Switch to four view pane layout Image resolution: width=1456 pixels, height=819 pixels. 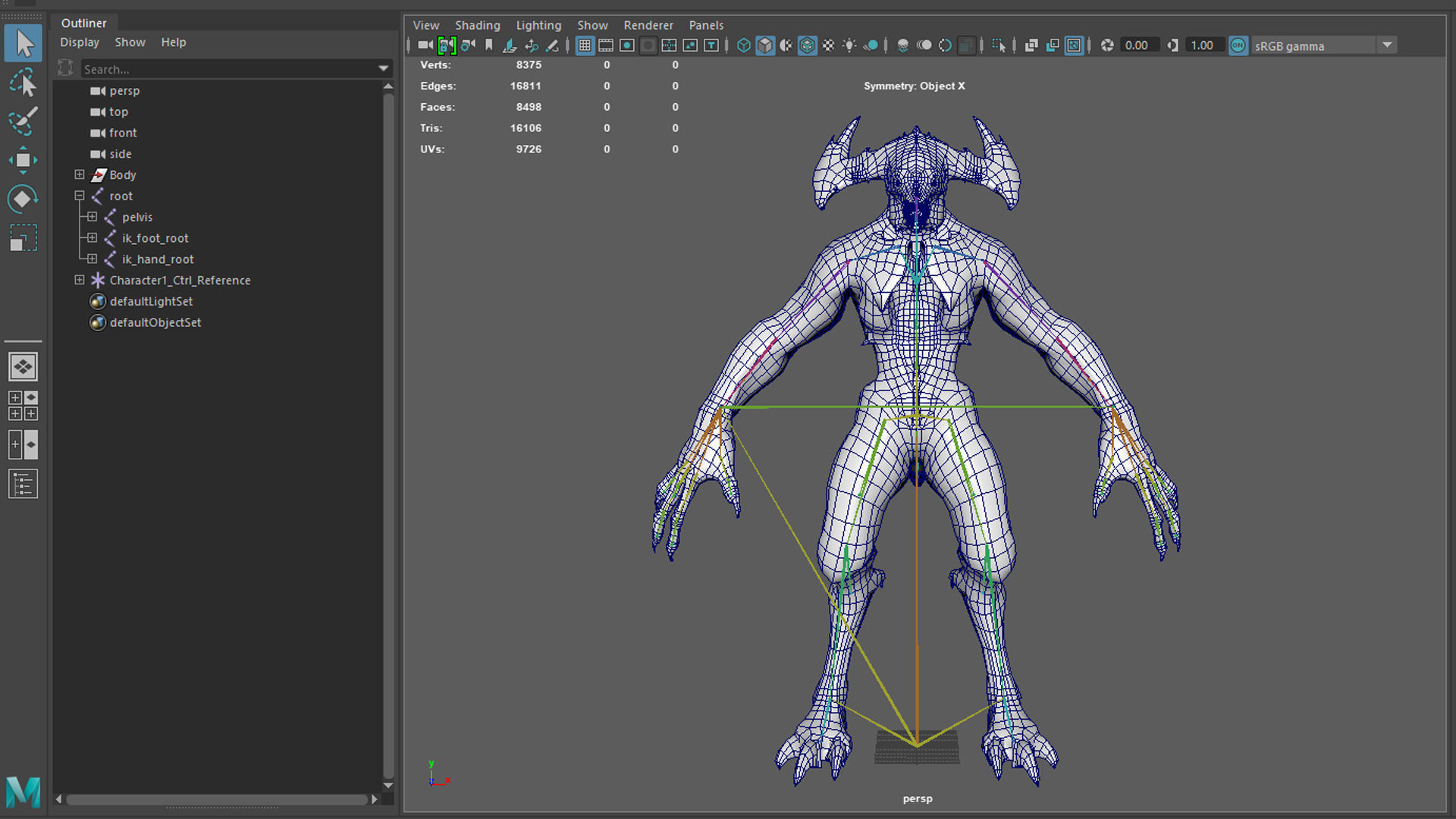coord(24,406)
